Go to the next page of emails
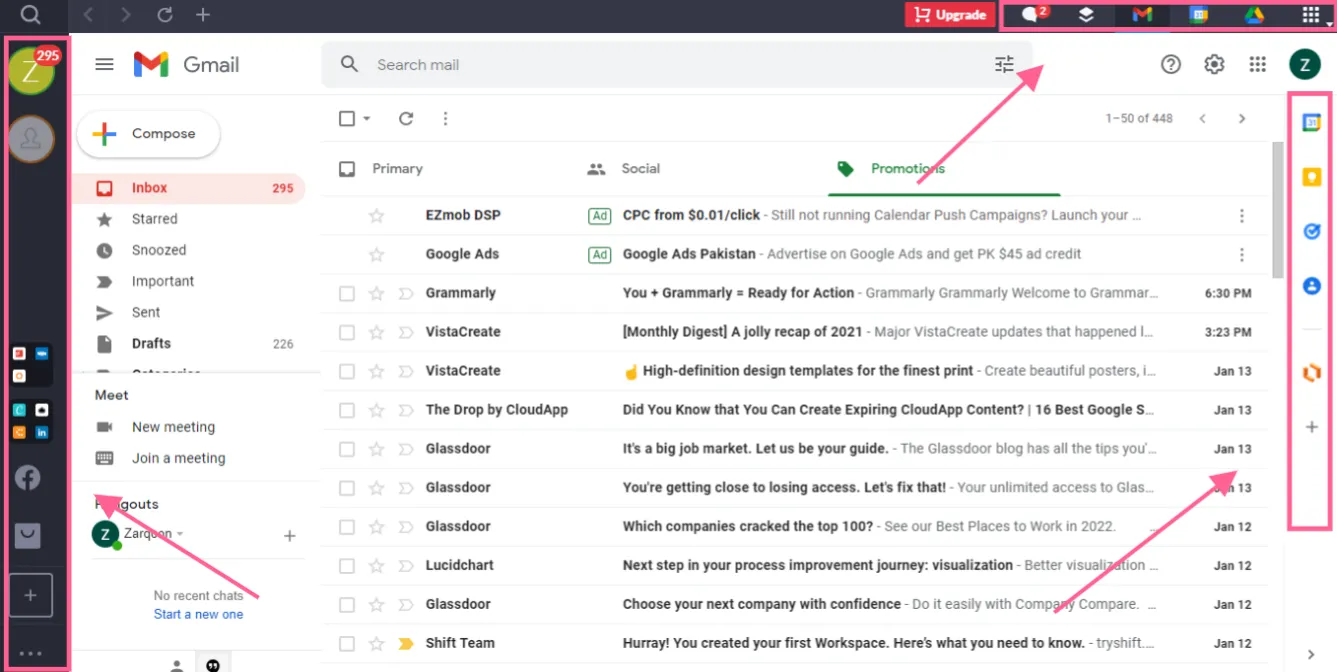The height and width of the screenshot is (672, 1337). pos(1242,118)
